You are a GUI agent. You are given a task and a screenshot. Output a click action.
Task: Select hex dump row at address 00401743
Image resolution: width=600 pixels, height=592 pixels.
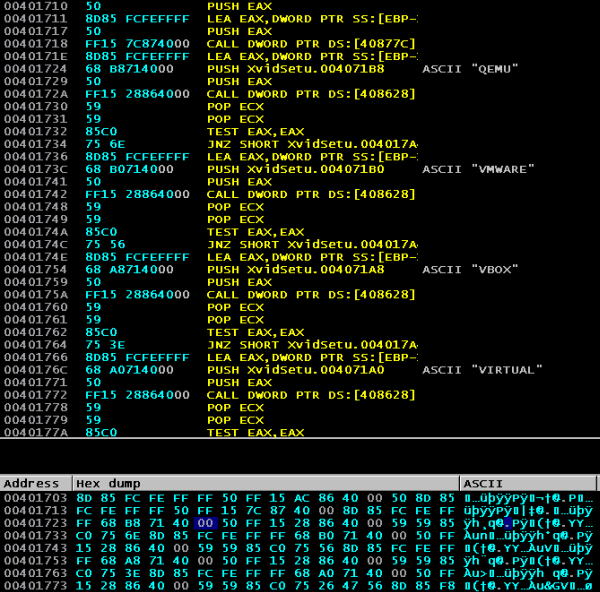298,548
